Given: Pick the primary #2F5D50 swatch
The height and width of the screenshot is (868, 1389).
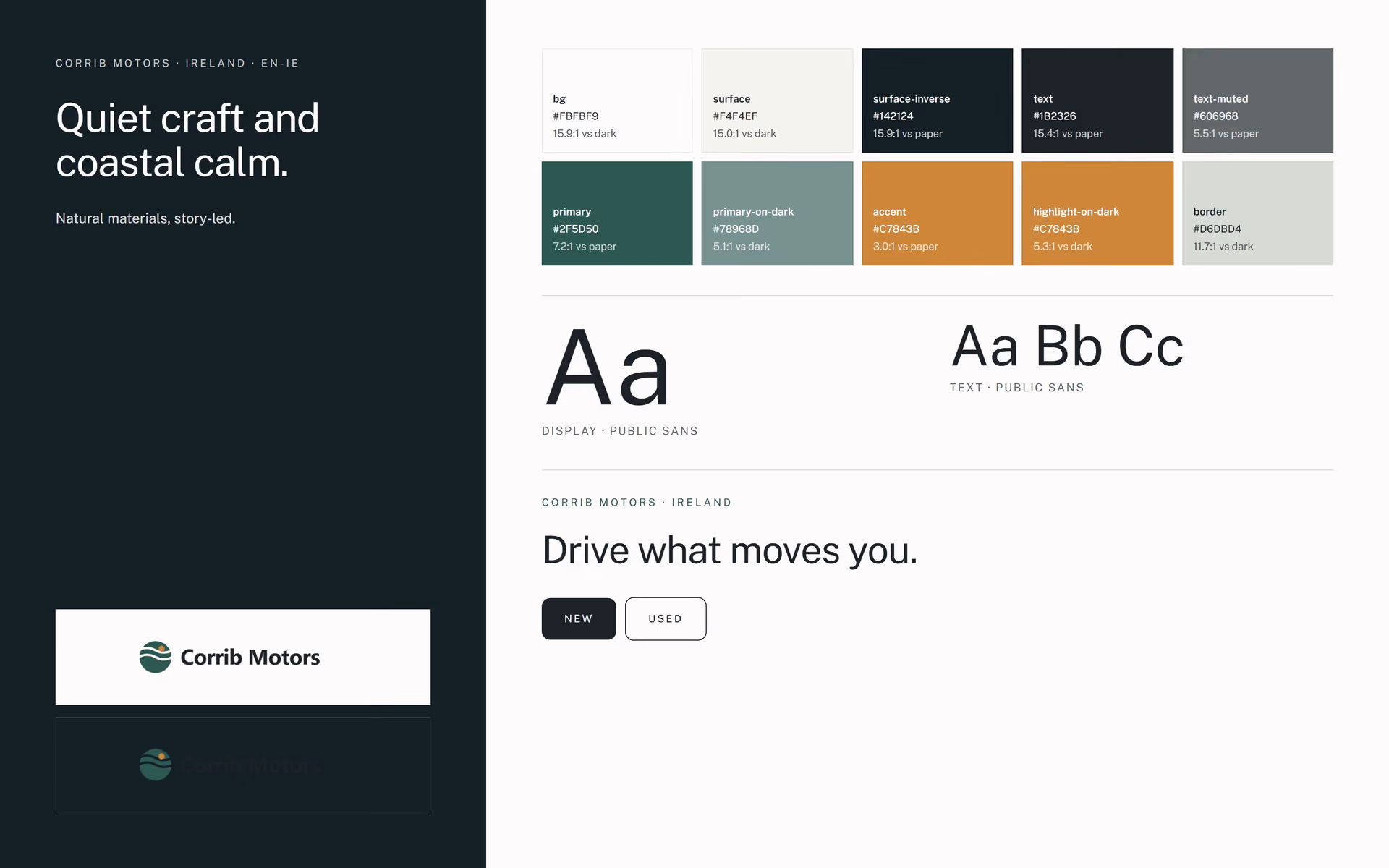Looking at the screenshot, I should pos(617,213).
